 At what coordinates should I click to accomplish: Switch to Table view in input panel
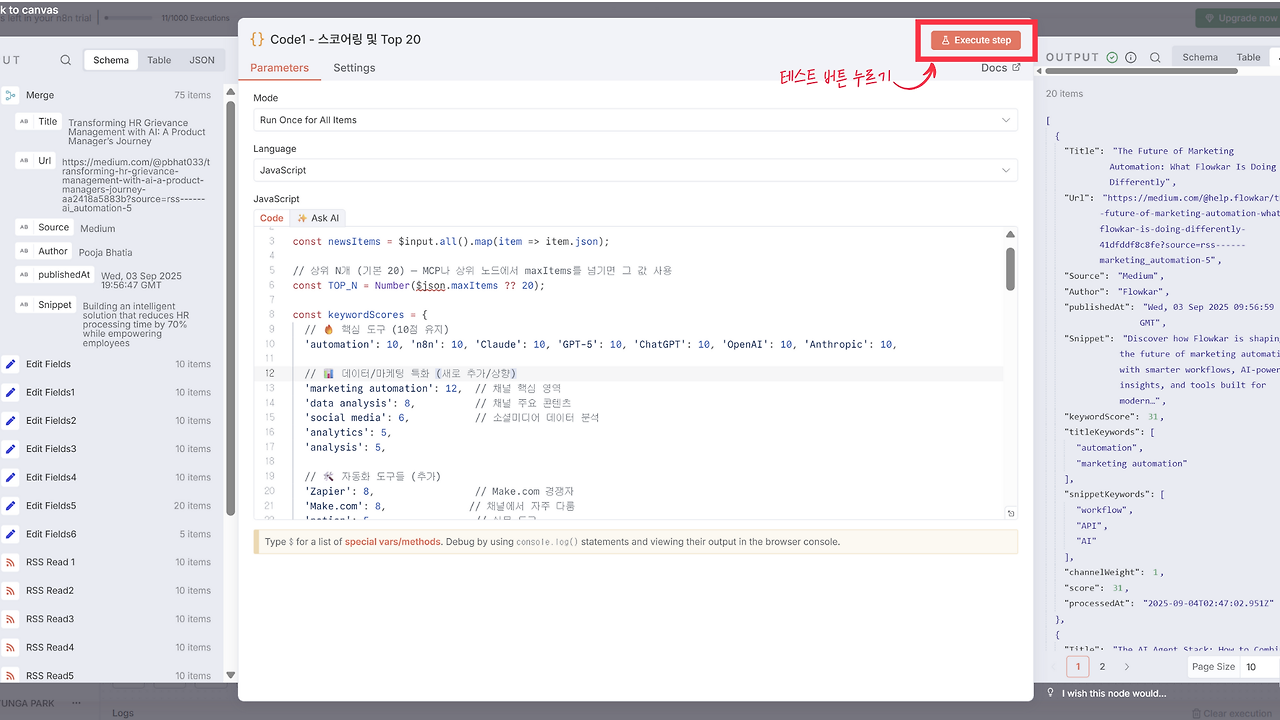(160, 60)
